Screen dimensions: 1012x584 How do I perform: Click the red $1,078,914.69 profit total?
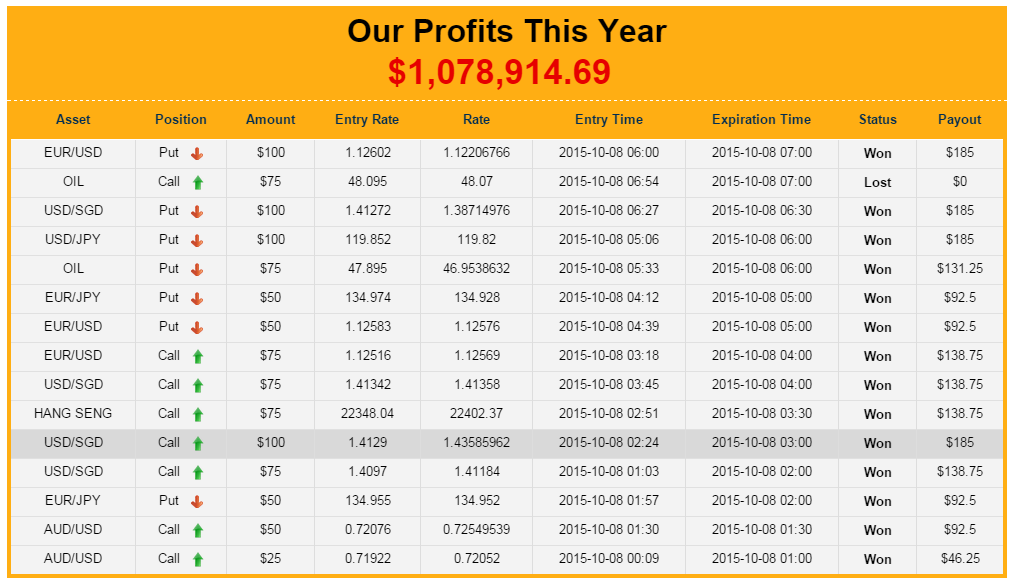click(x=500, y=72)
